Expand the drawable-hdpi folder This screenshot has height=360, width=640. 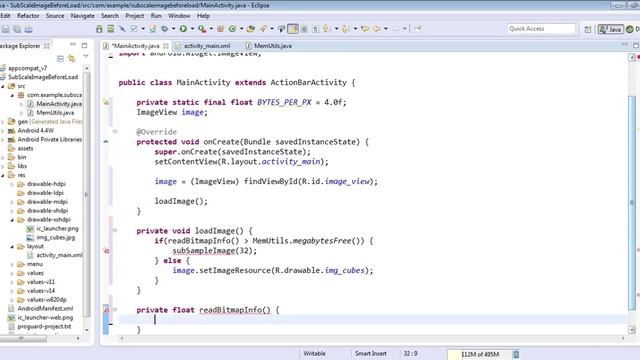12,184
